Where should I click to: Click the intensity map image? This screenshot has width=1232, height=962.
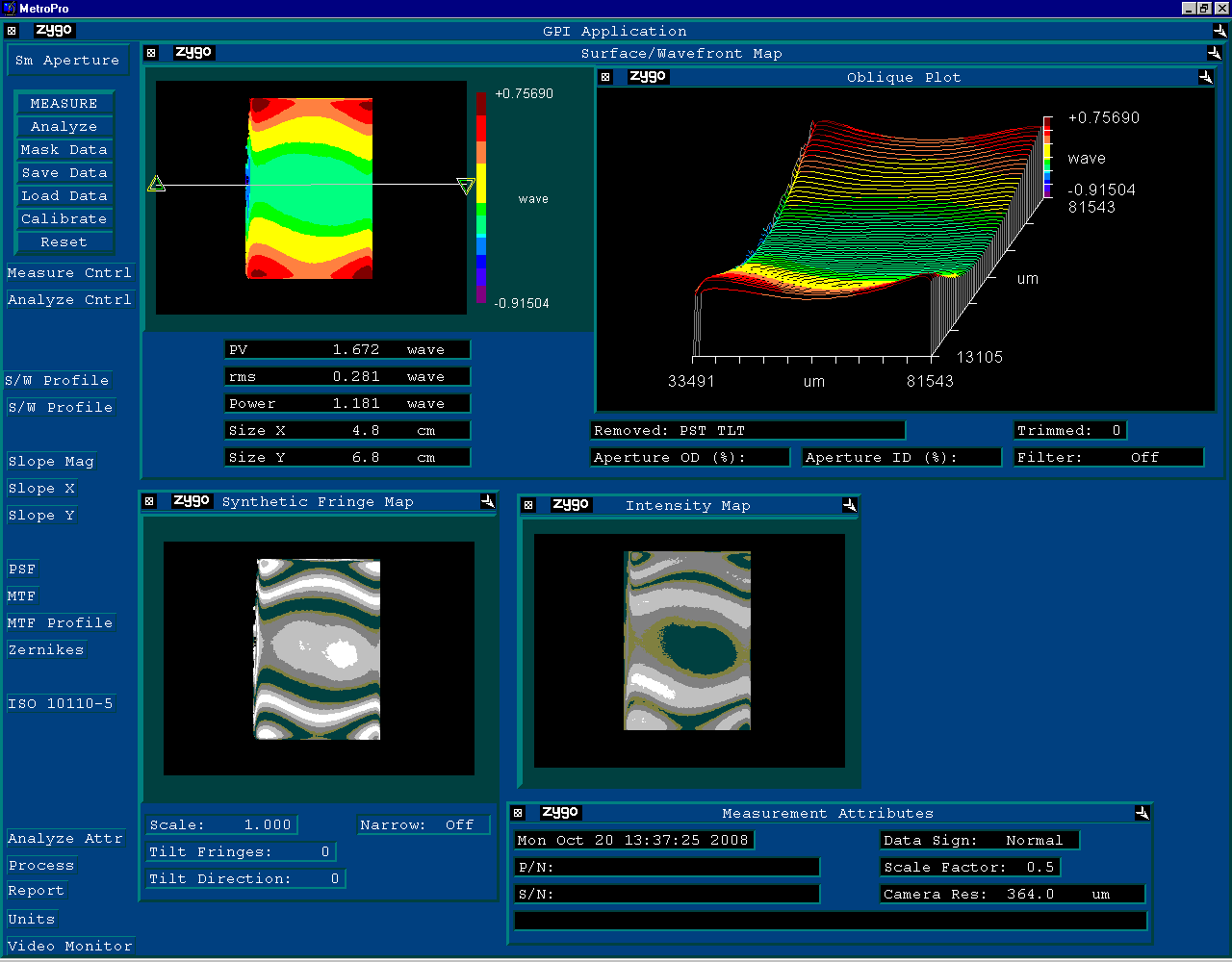tap(689, 651)
